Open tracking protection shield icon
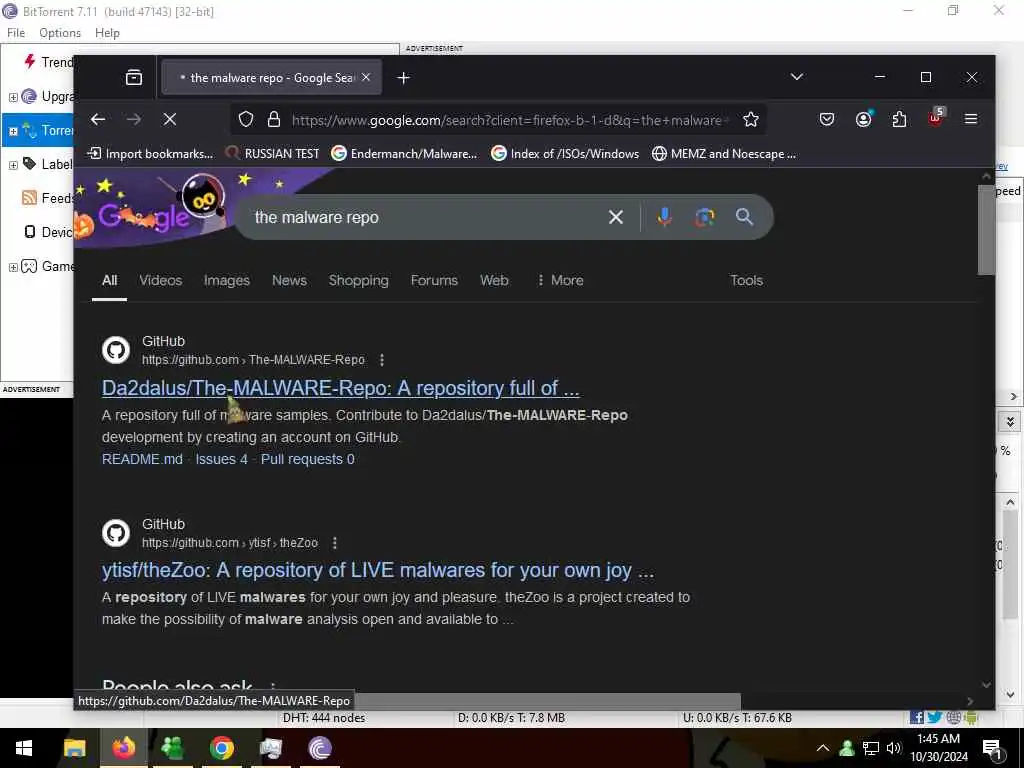The width and height of the screenshot is (1024, 768). pyautogui.click(x=246, y=120)
